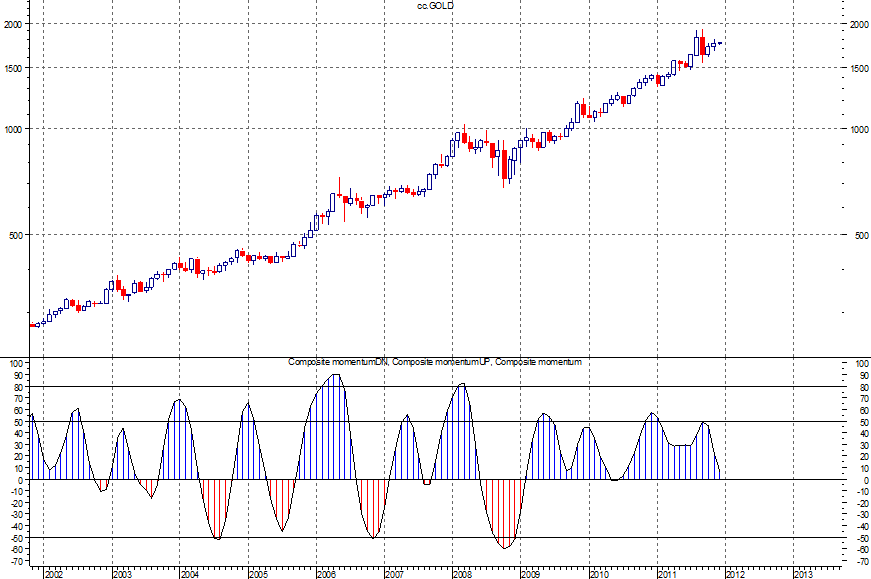The height and width of the screenshot is (579, 871).
Task: Click the 1000 price label on left axis
Action: click(x=13, y=129)
